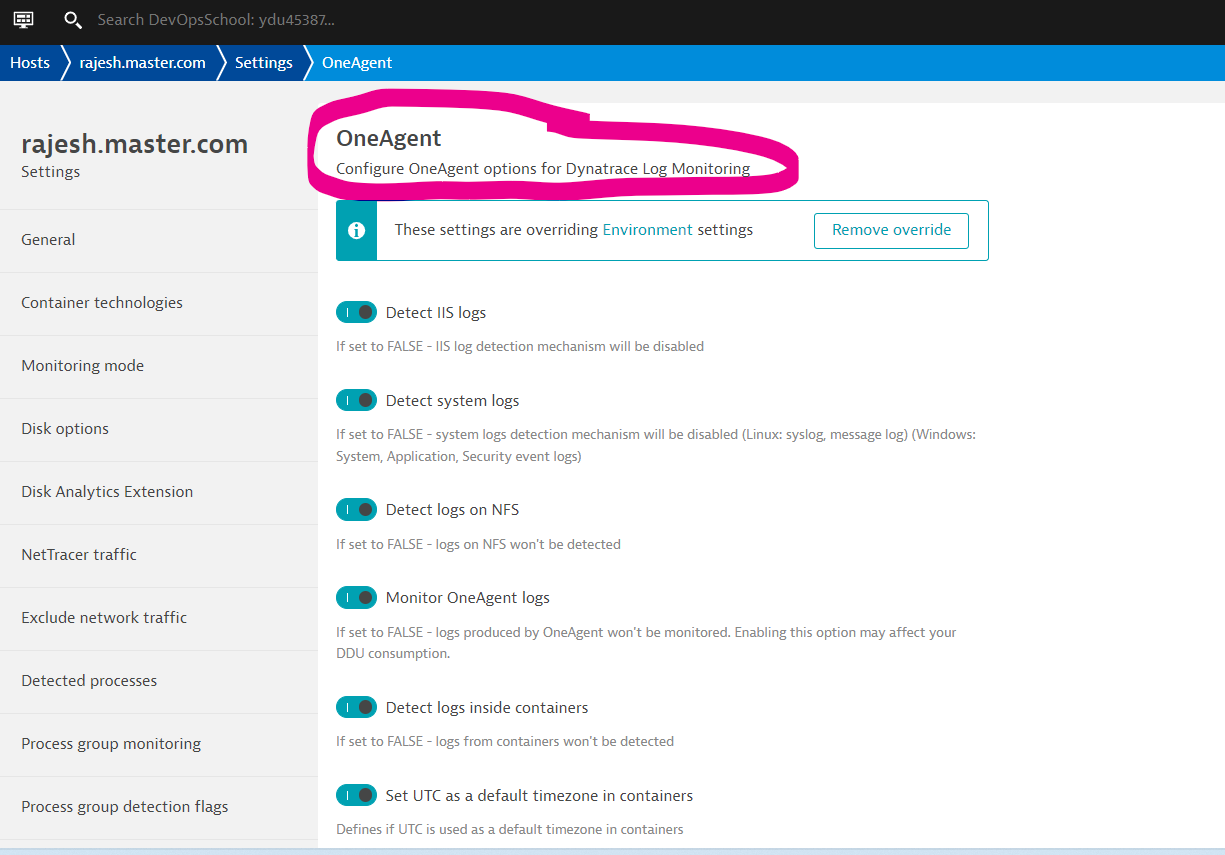1225x855 pixels.
Task: Click the IIS log detection description text
Action: [520, 347]
